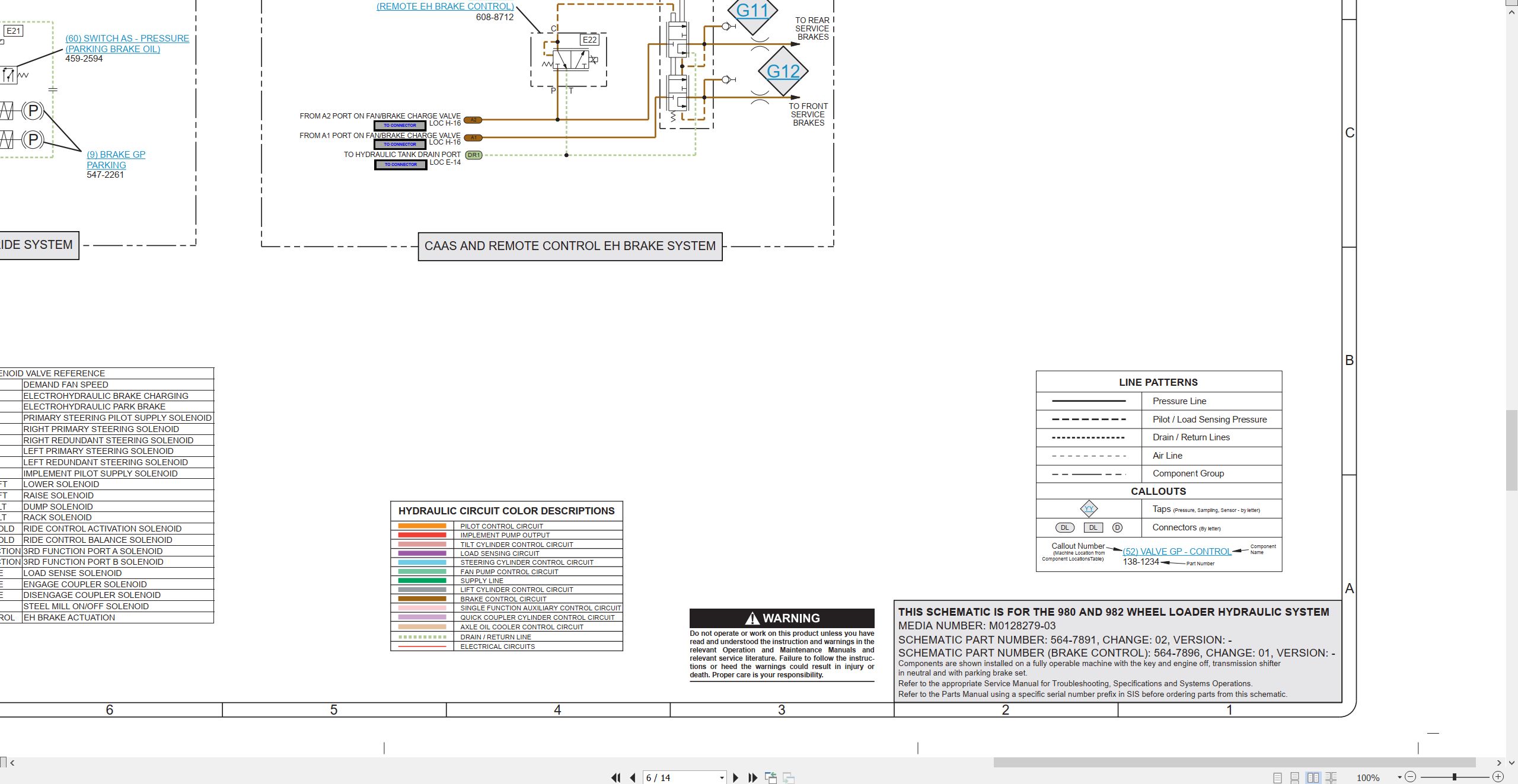Click the BRAKE CONTROL CIRCUIT brown swatch
The image size is (1518, 784).
(422, 599)
